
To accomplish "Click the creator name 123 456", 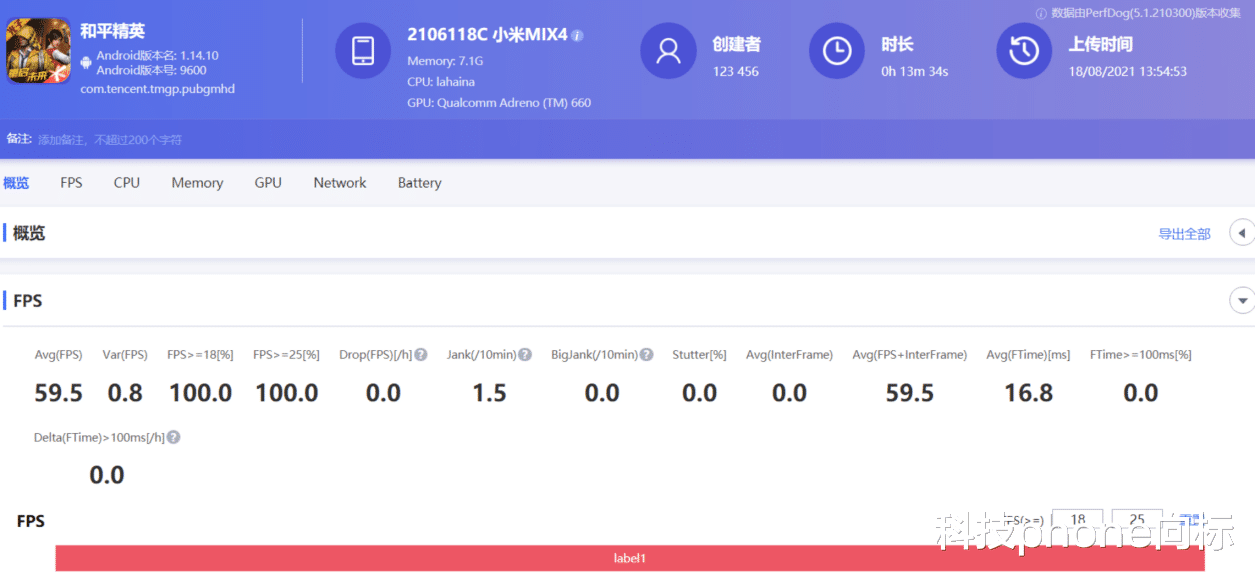I will pyautogui.click(x=736, y=71).
